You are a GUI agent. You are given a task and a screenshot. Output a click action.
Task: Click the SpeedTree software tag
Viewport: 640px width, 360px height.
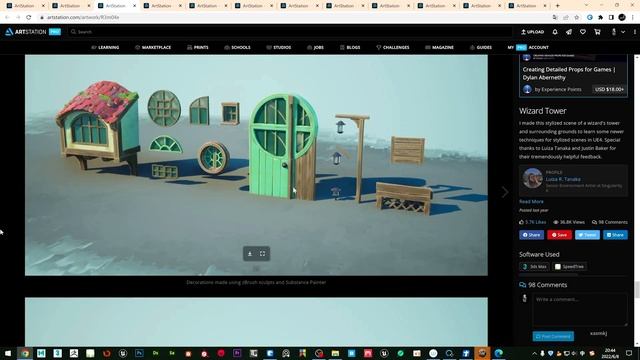[x=569, y=267]
